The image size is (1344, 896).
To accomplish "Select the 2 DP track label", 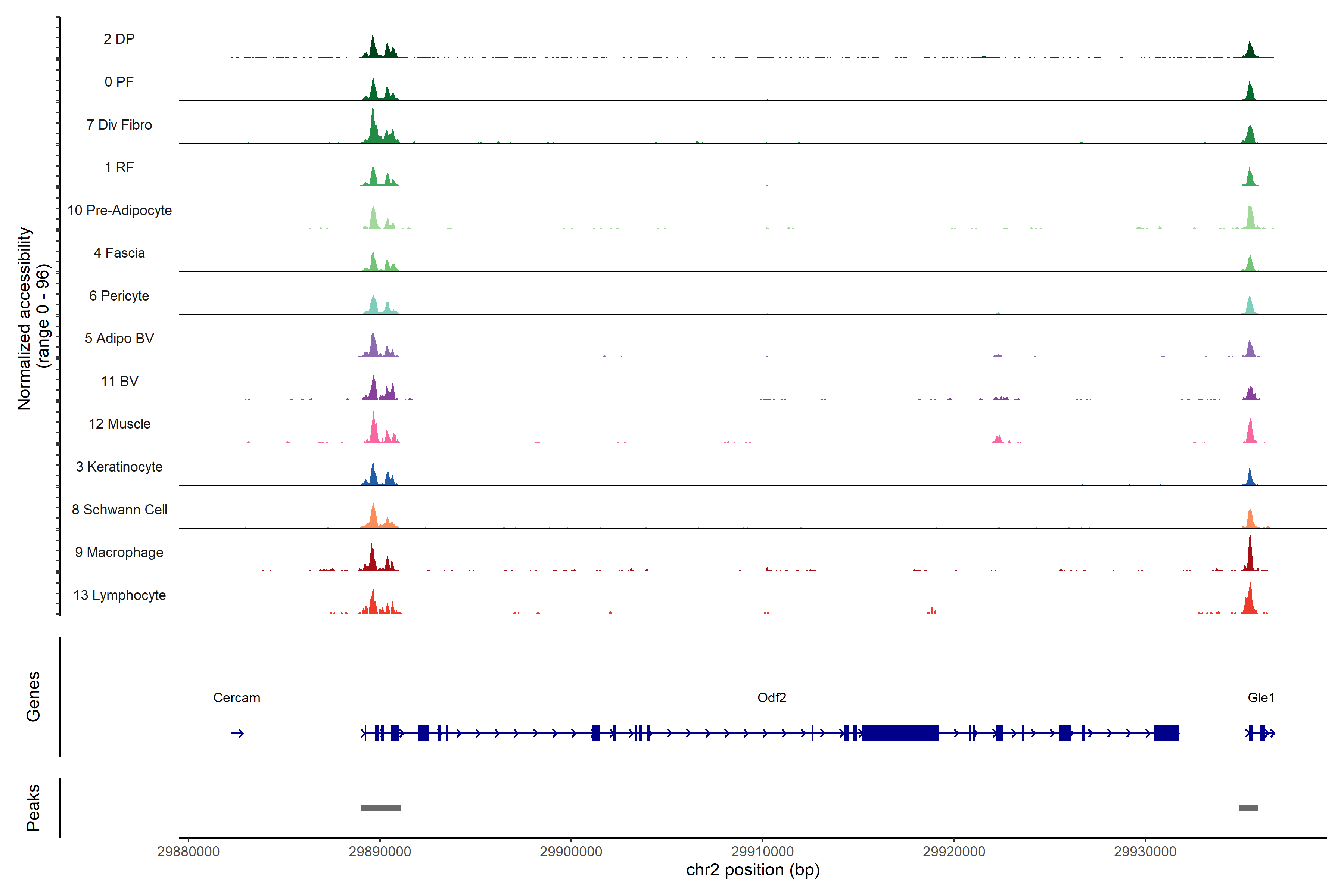I will click(119, 39).
